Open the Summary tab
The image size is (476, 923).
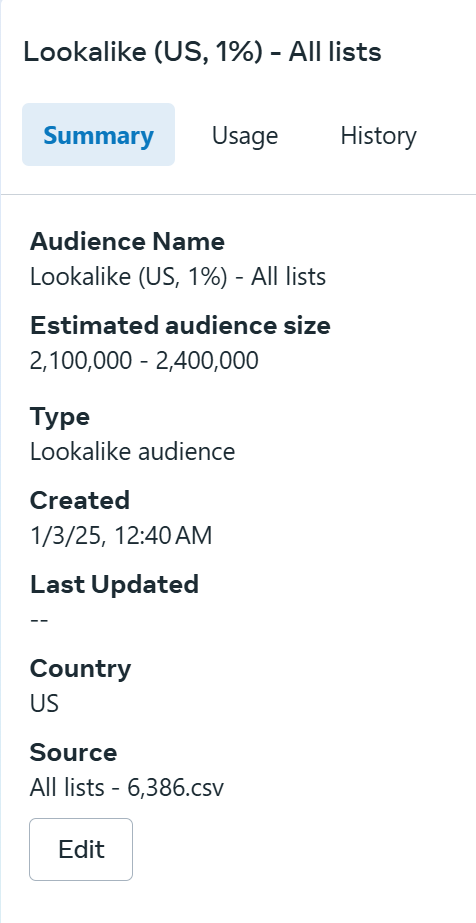coord(98,135)
